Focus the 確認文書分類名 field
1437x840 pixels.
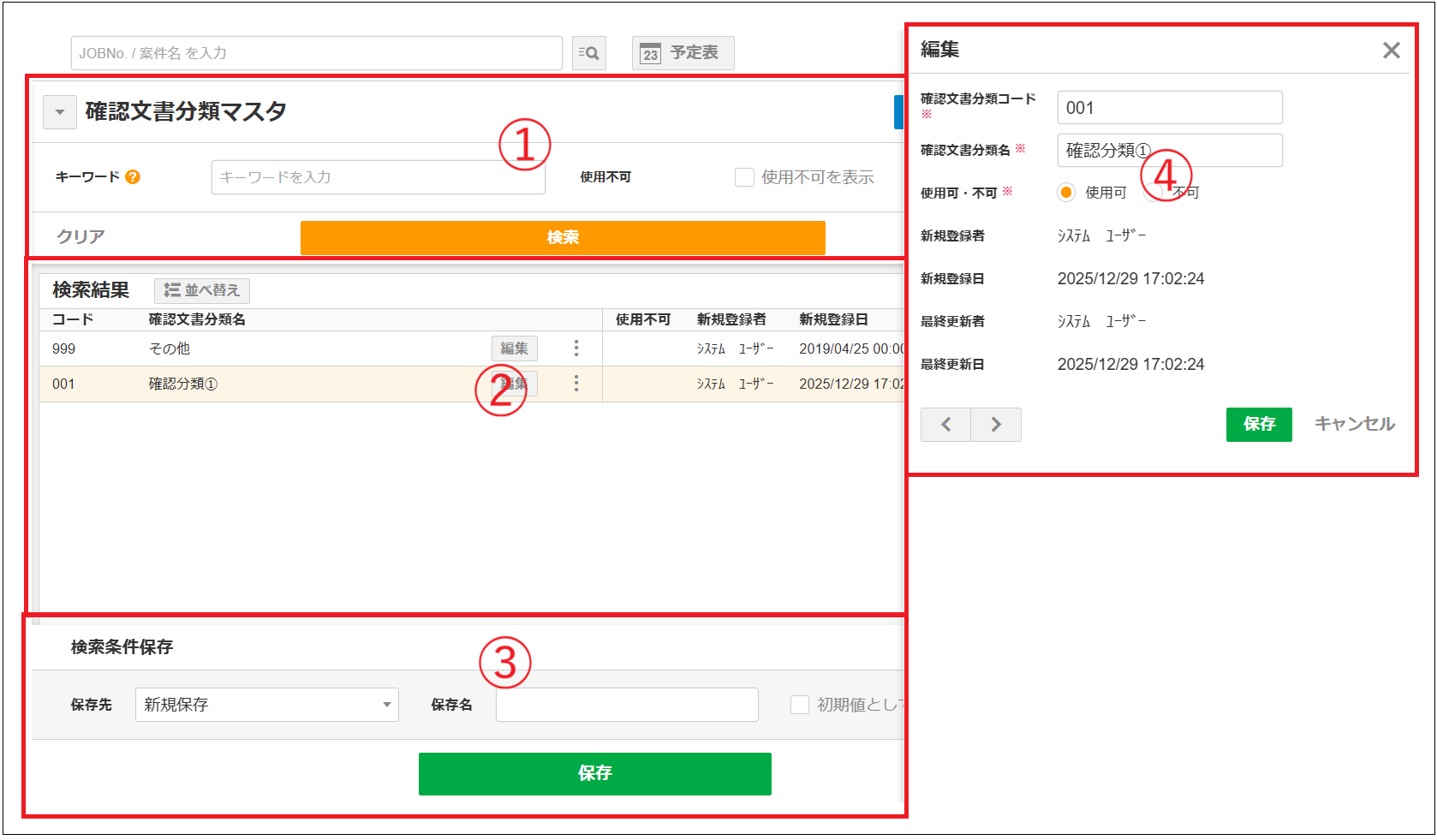[1170, 151]
